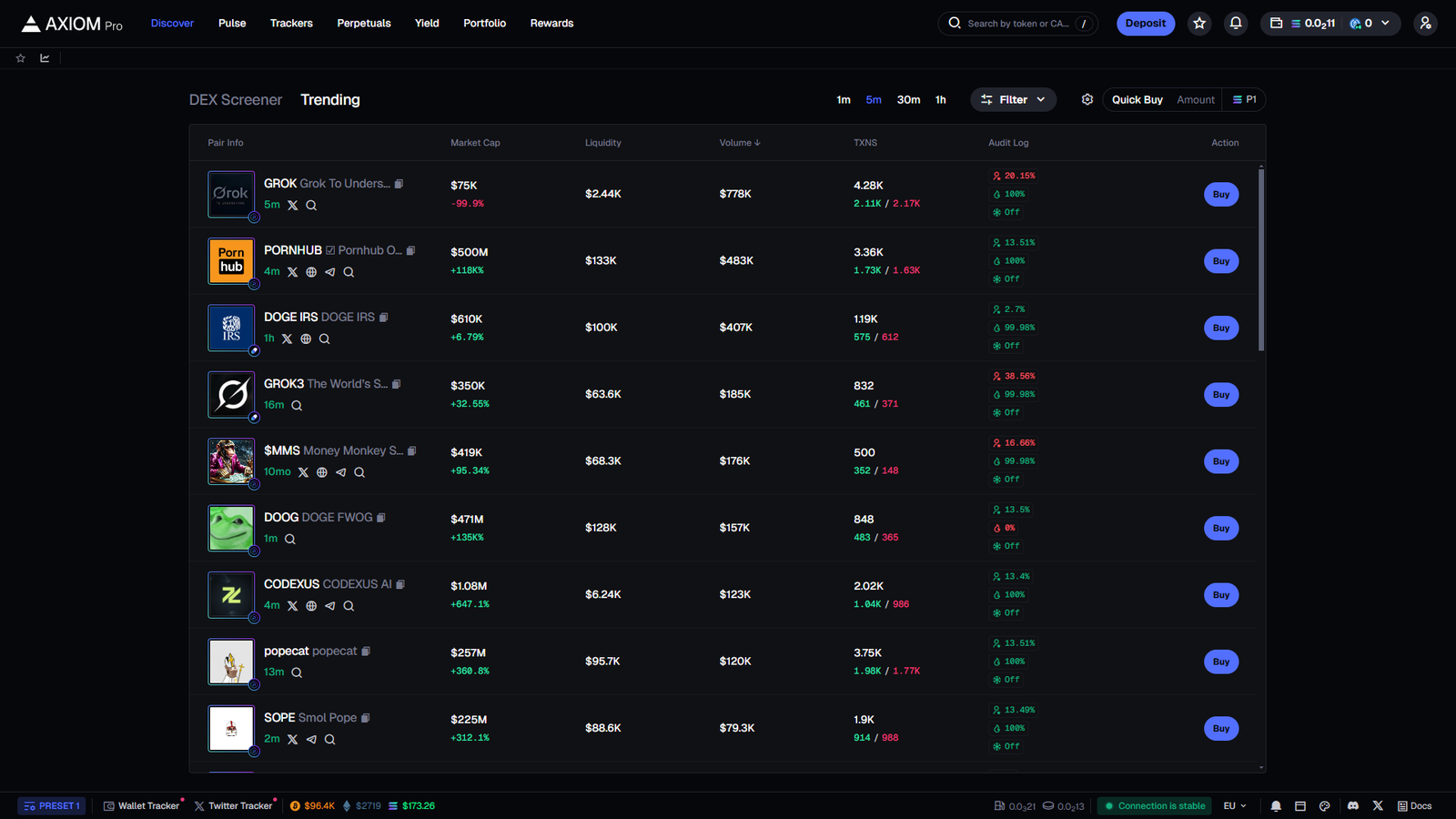This screenshot has width=1456, height=819.
Task: Expand the Filter dropdown
Action: [1014, 100]
